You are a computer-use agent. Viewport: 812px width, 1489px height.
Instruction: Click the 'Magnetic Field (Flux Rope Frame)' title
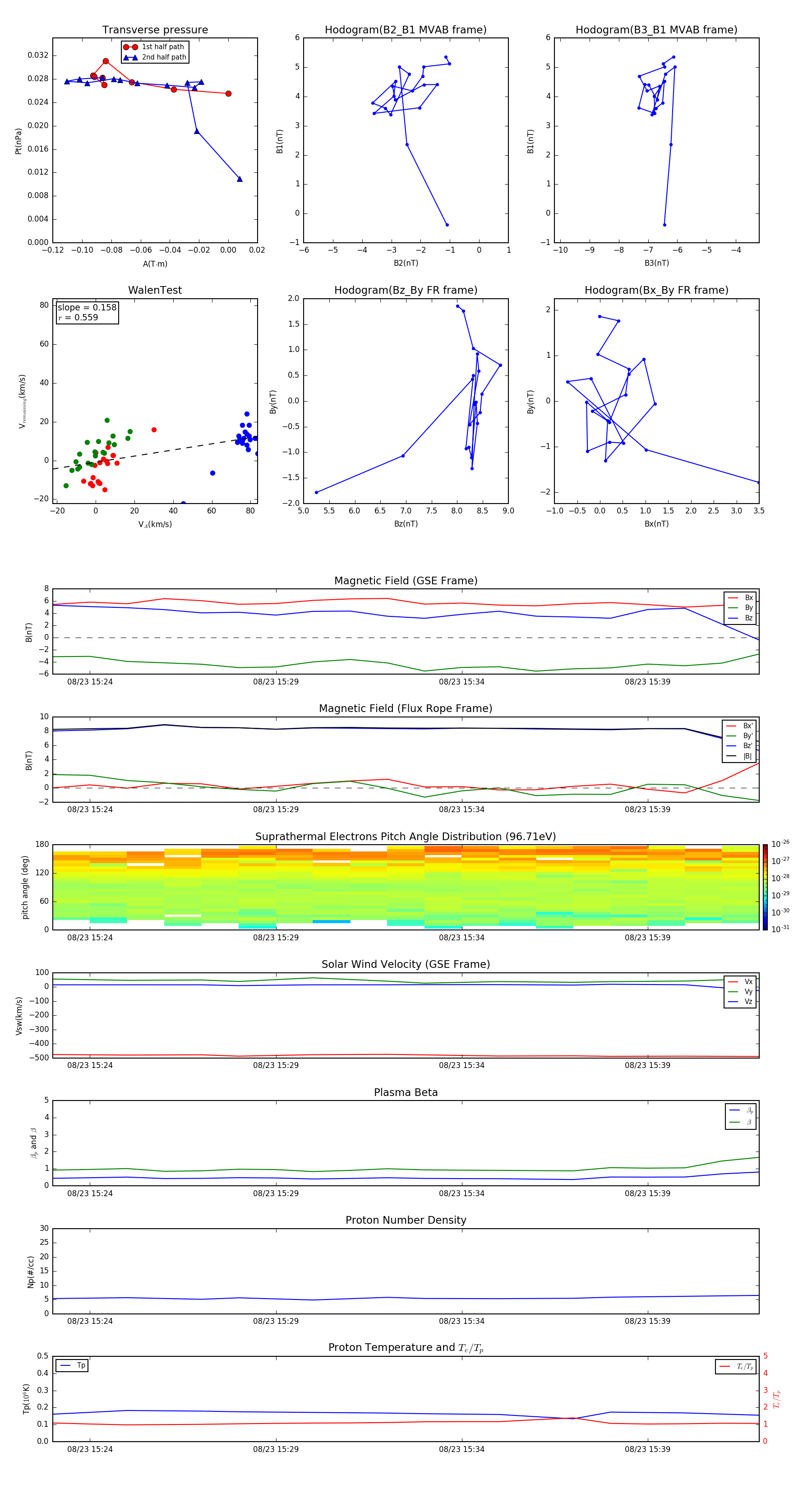coord(406,709)
